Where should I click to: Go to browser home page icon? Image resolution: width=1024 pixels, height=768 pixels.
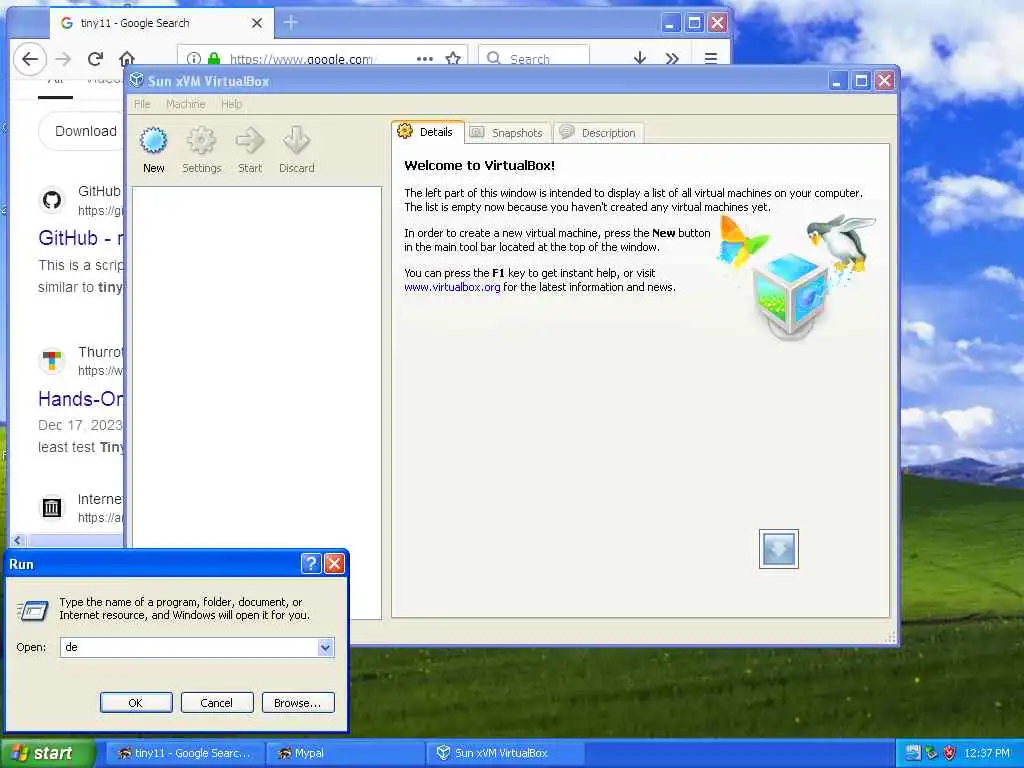coord(127,59)
